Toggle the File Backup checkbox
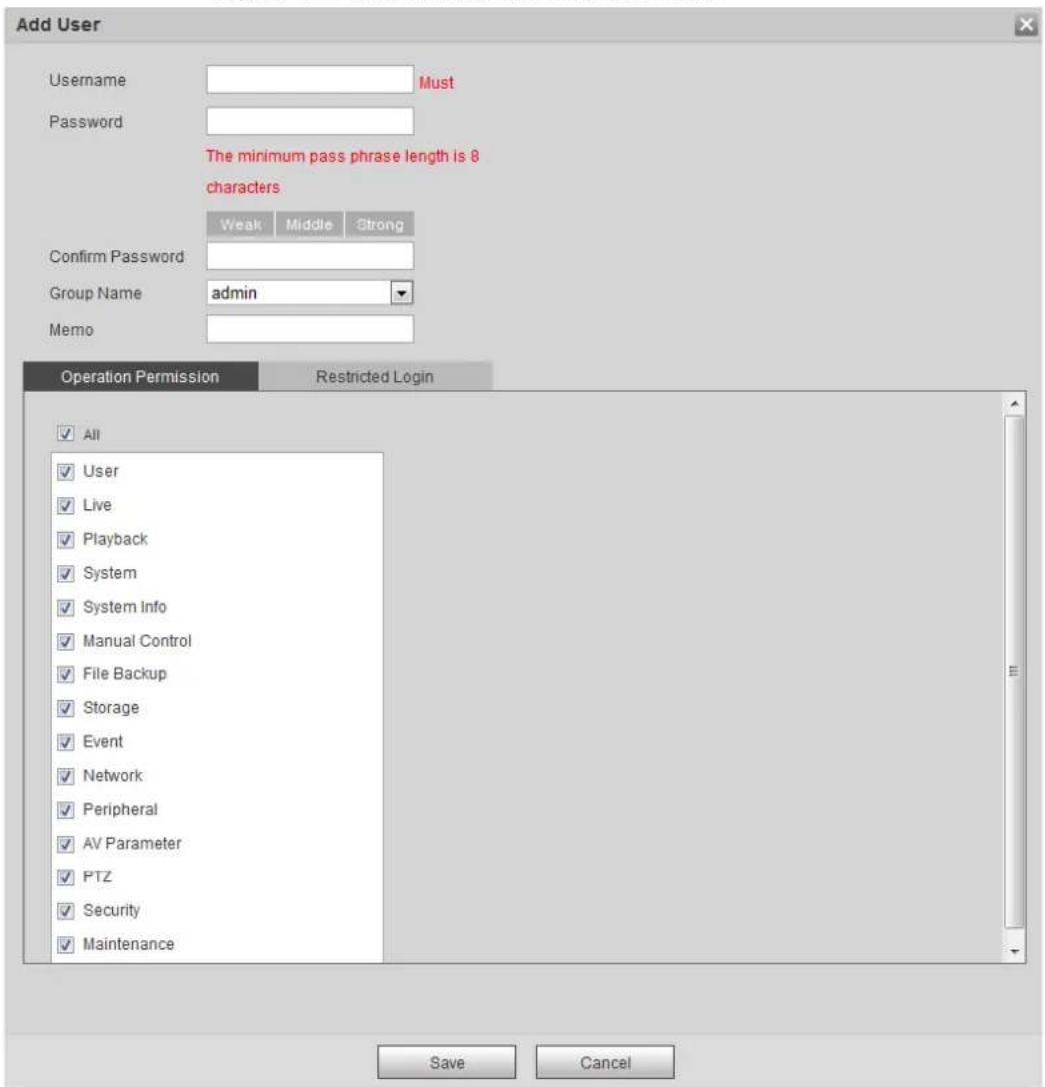 tap(65, 674)
